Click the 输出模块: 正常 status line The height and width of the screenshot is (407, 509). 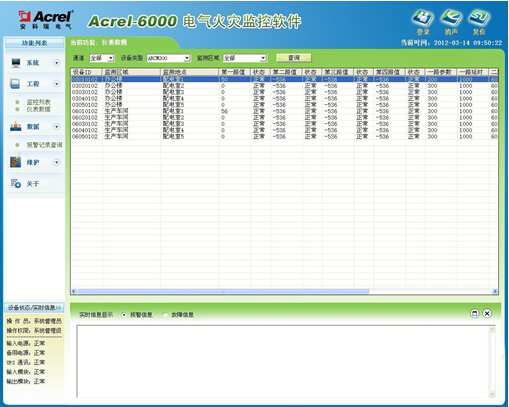[26, 381]
